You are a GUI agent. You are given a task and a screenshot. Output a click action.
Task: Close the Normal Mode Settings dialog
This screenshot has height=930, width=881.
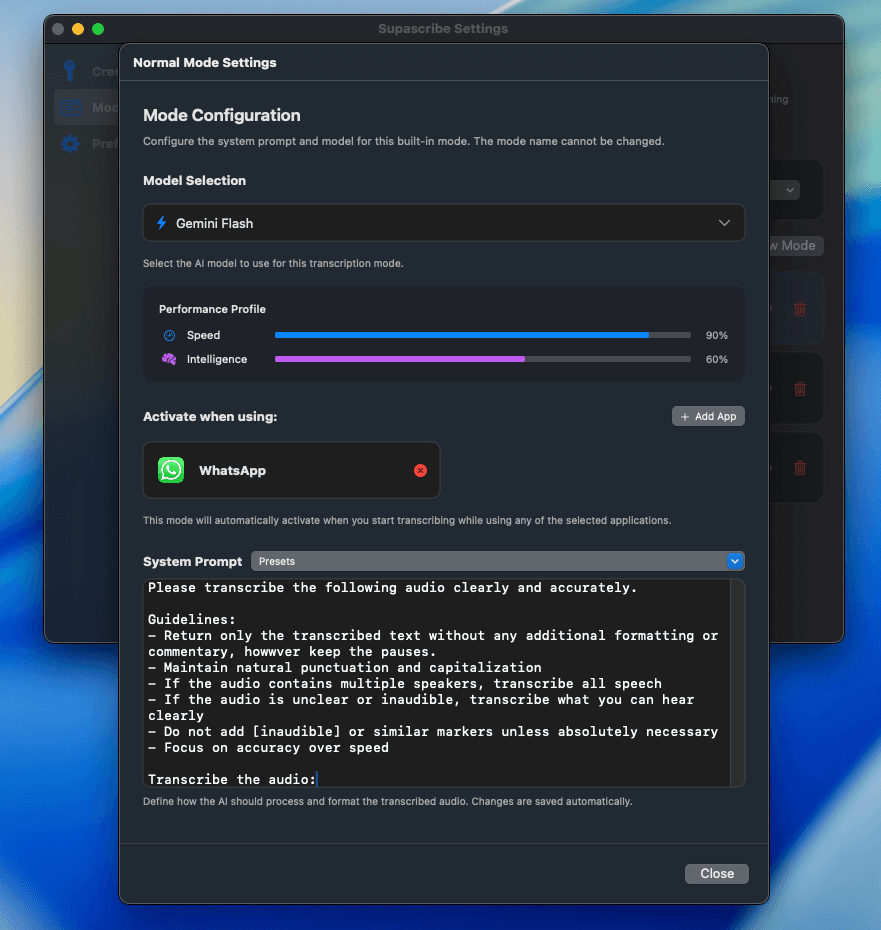[x=716, y=873]
